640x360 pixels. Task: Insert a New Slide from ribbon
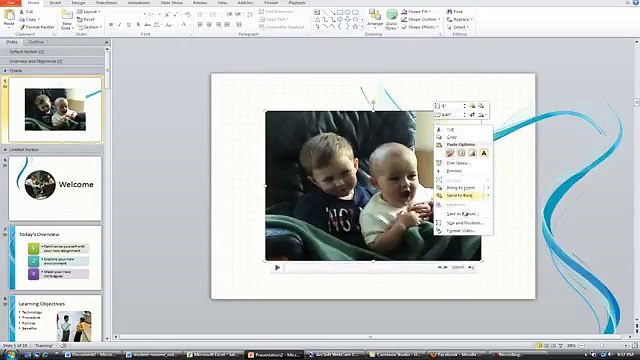tap(67, 19)
